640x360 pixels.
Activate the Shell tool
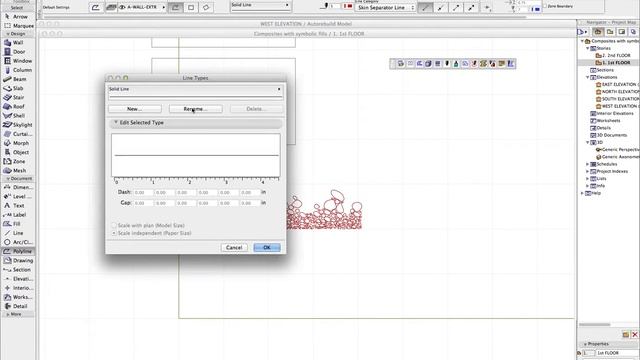(18, 116)
